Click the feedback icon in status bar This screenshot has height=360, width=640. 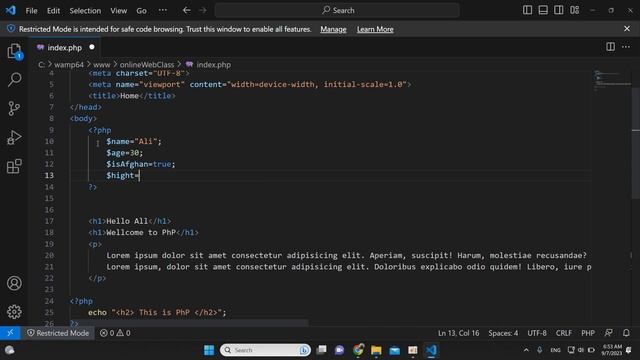coord(609,333)
